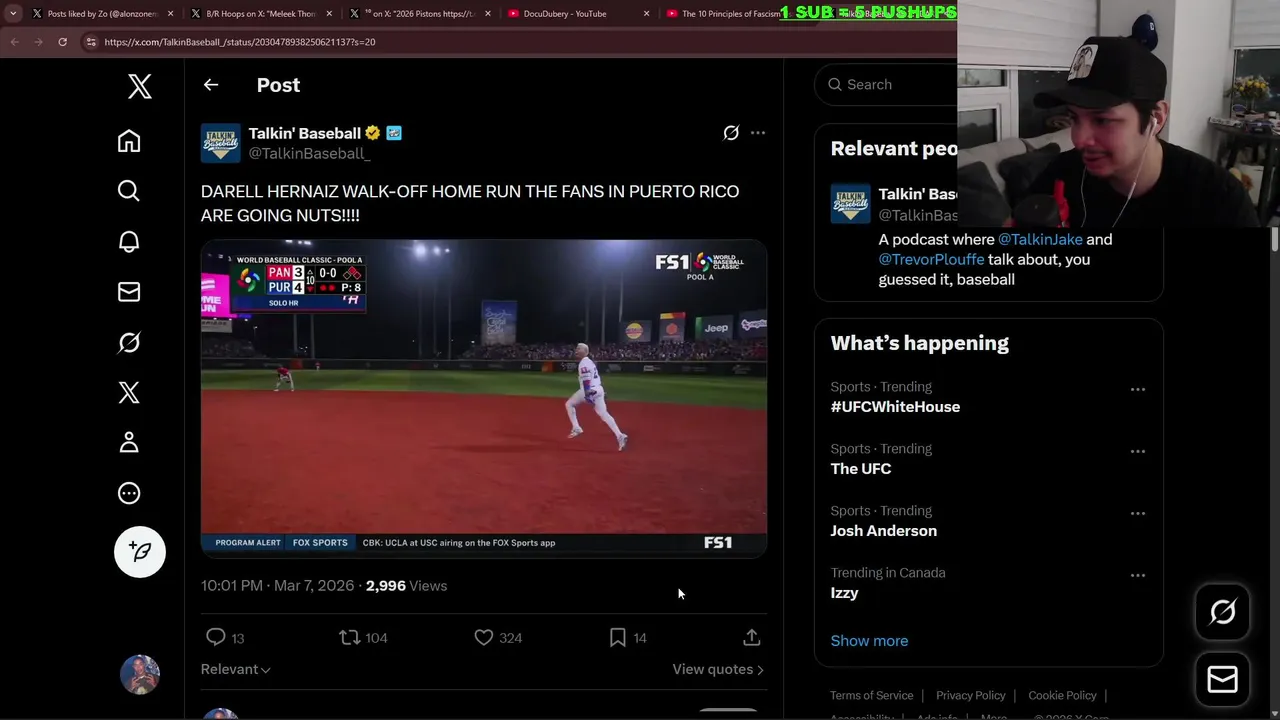Open Profile person icon
Viewport: 1280px width, 720px height.
129,442
